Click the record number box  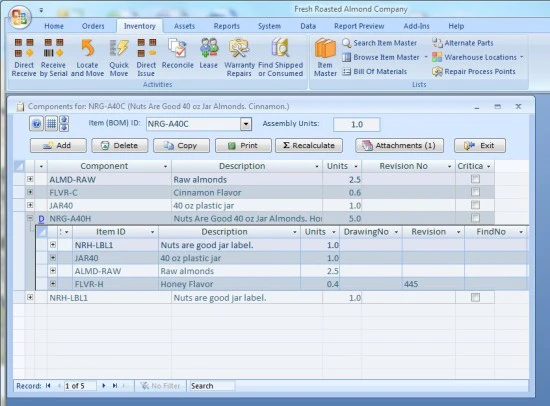[x=80, y=386]
